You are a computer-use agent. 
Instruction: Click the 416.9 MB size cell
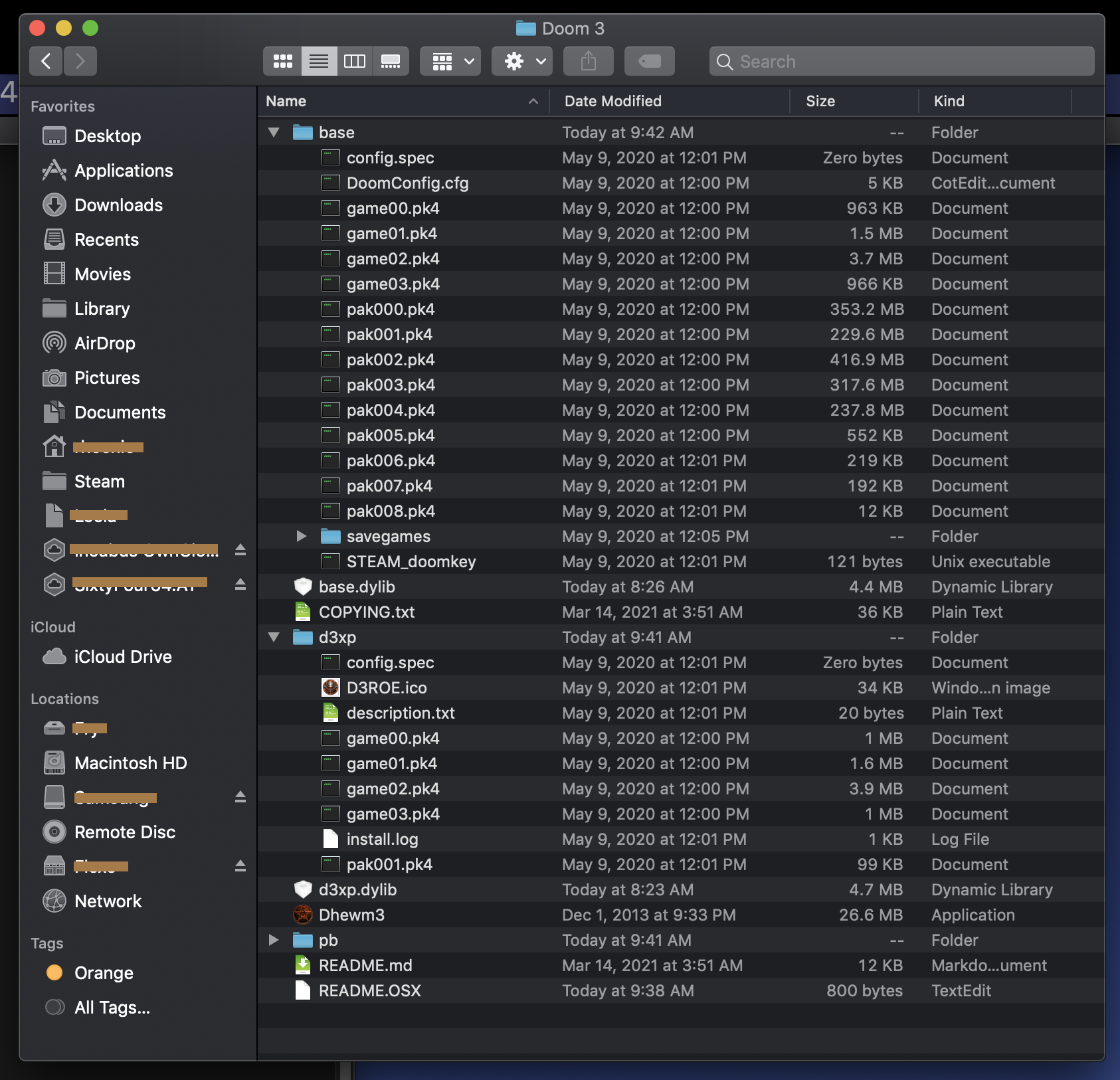coord(866,360)
